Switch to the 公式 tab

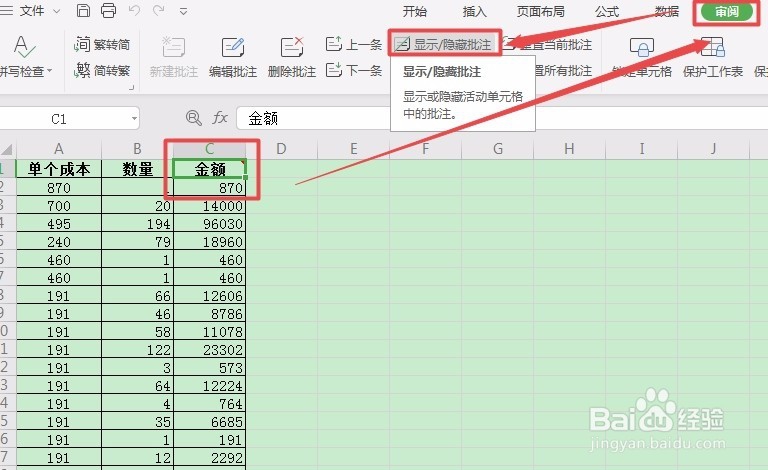tap(607, 11)
